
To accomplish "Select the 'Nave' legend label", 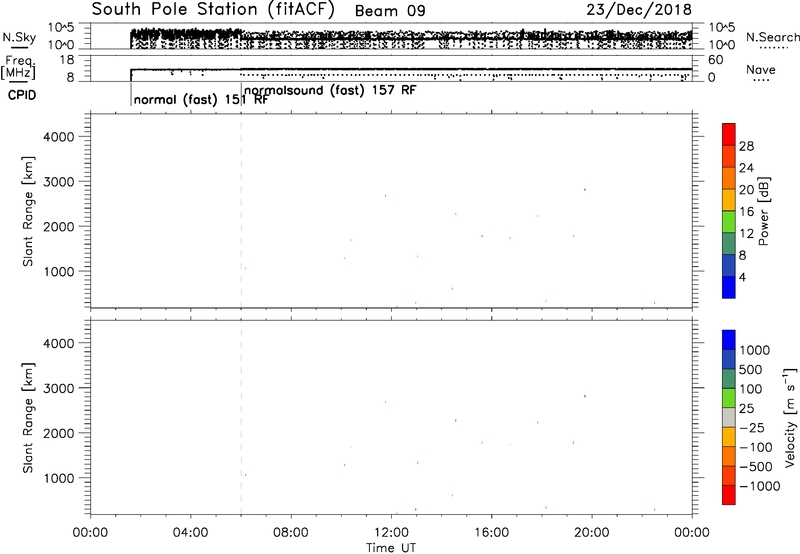I will tap(761, 70).
